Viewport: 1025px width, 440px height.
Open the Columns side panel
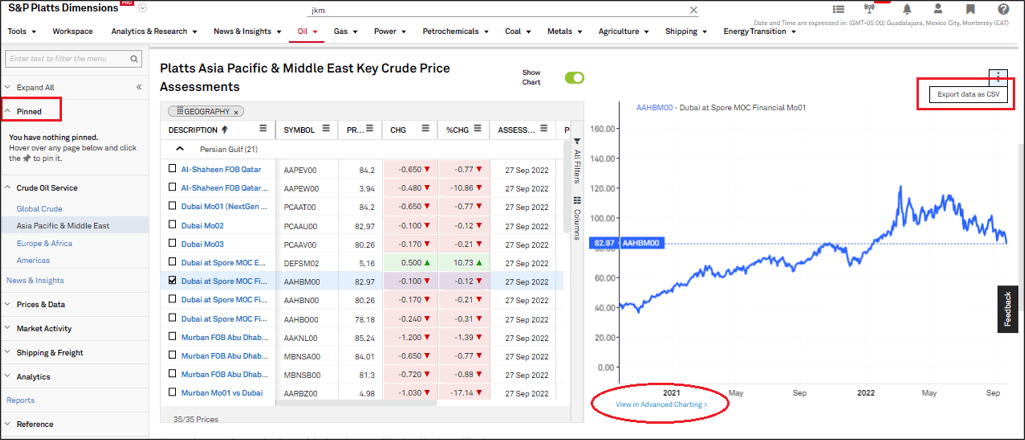(x=577, y=218)
